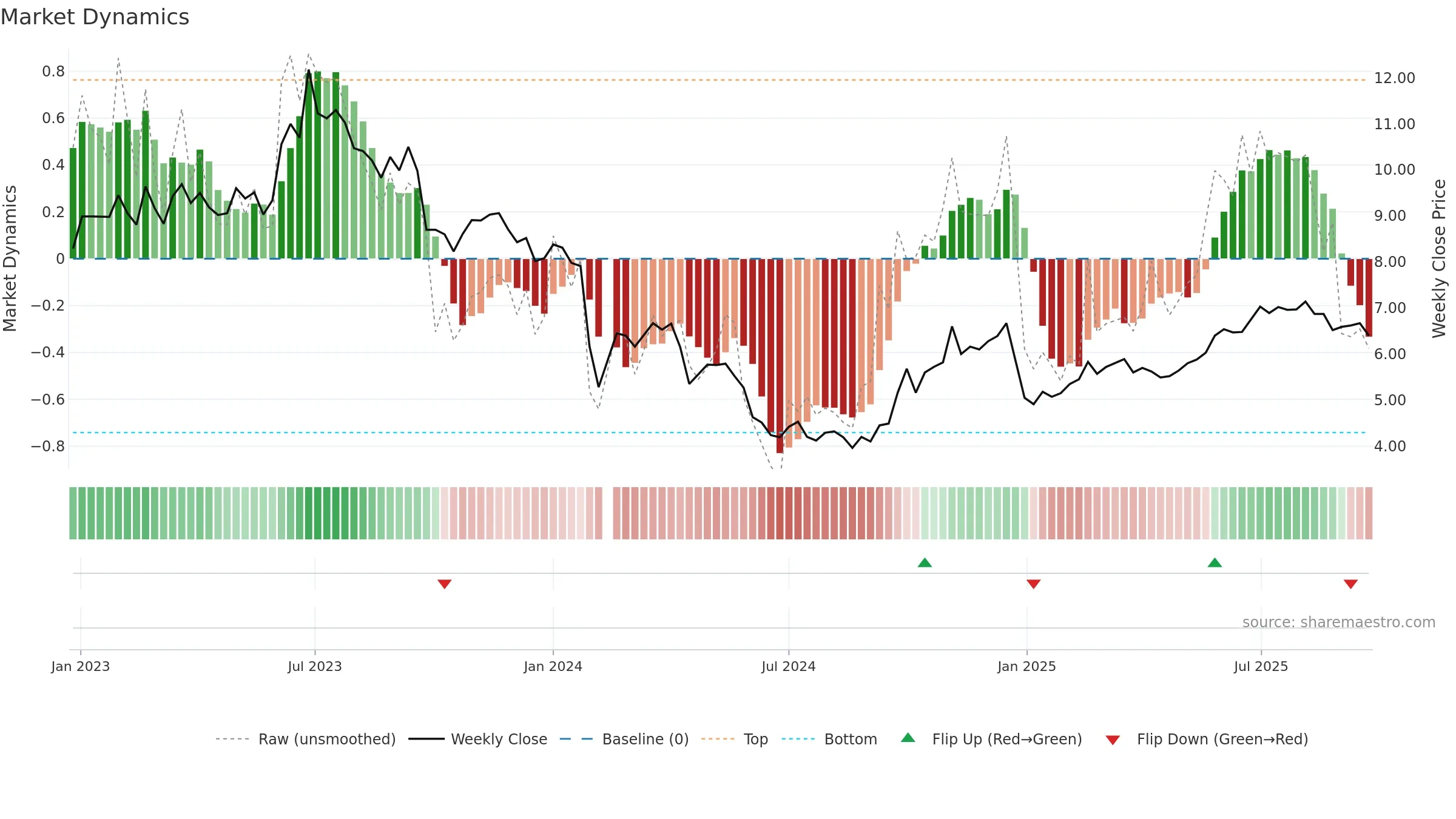
Task: Toggle Flip Up (Red→Green) legend entry
Action: point(991,739)
